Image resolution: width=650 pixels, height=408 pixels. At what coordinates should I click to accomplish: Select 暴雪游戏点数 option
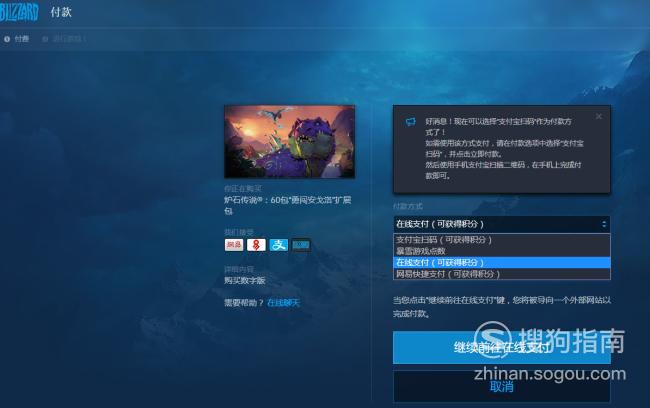click(x=502, y=251)
